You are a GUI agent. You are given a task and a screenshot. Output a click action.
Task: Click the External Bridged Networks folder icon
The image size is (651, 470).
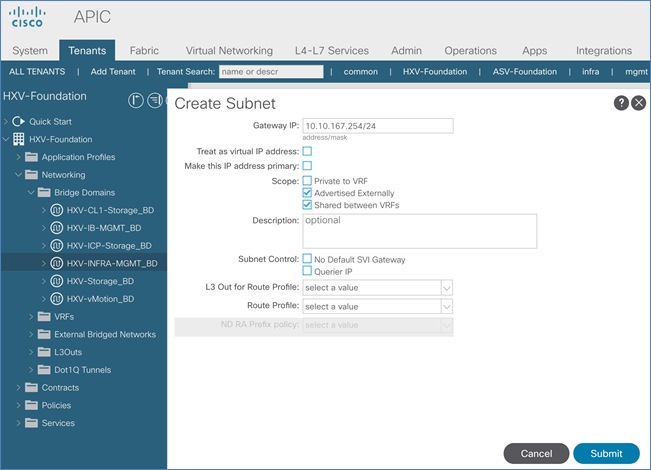point(44,334)
